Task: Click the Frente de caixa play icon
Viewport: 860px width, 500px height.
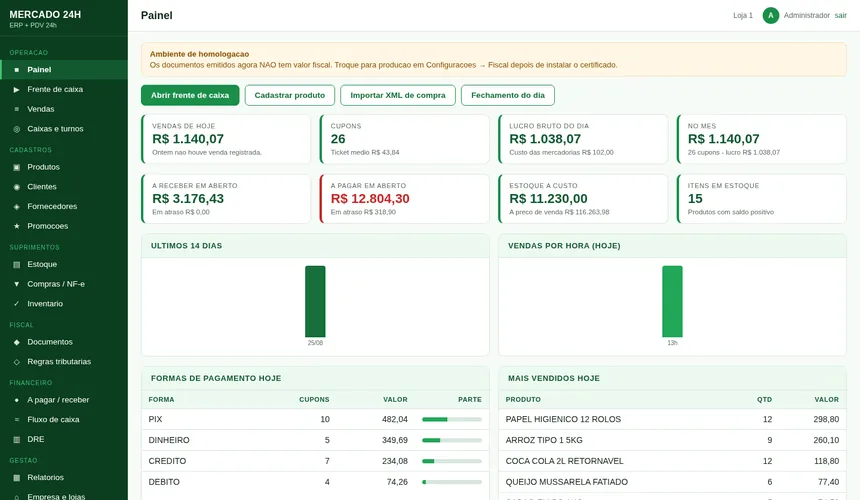Action: 16,89
